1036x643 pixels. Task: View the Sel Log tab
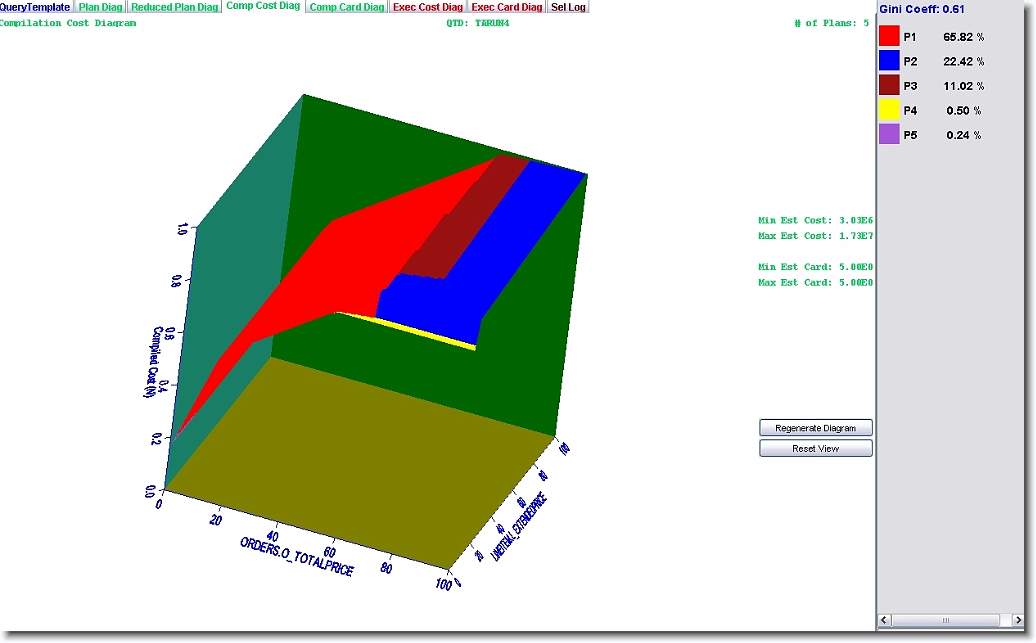(568, 7)
